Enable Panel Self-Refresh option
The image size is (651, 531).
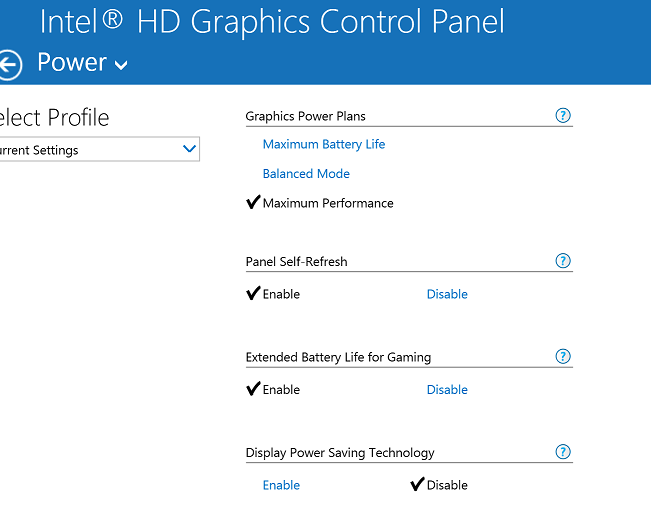point(281,294)
